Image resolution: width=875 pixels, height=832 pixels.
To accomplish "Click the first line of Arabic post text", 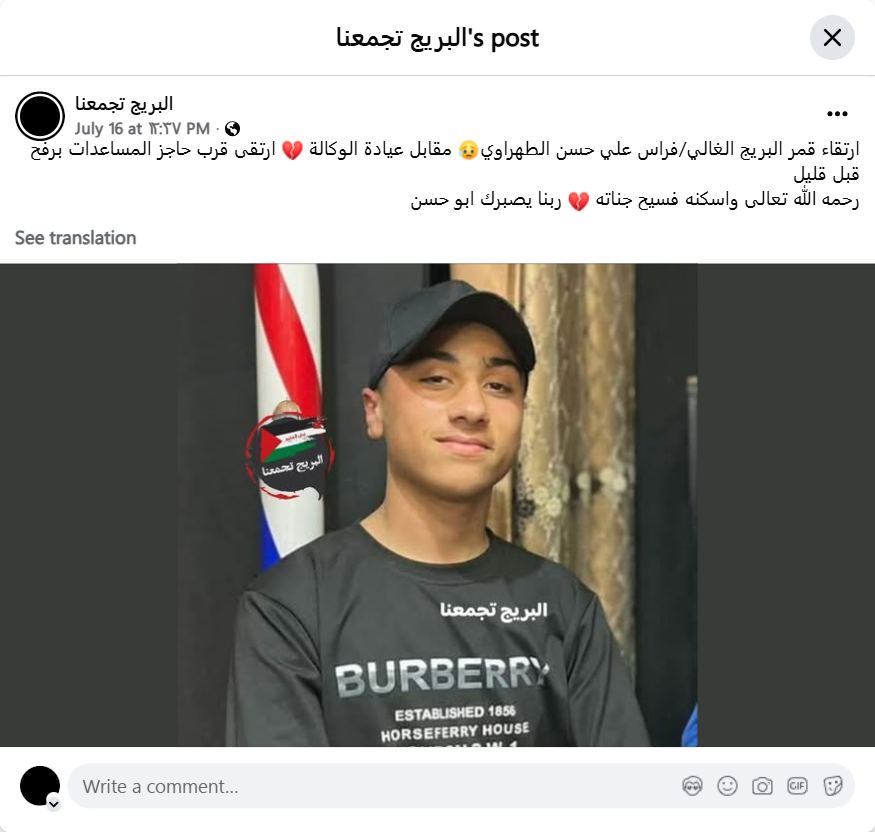I will (445, 150).
